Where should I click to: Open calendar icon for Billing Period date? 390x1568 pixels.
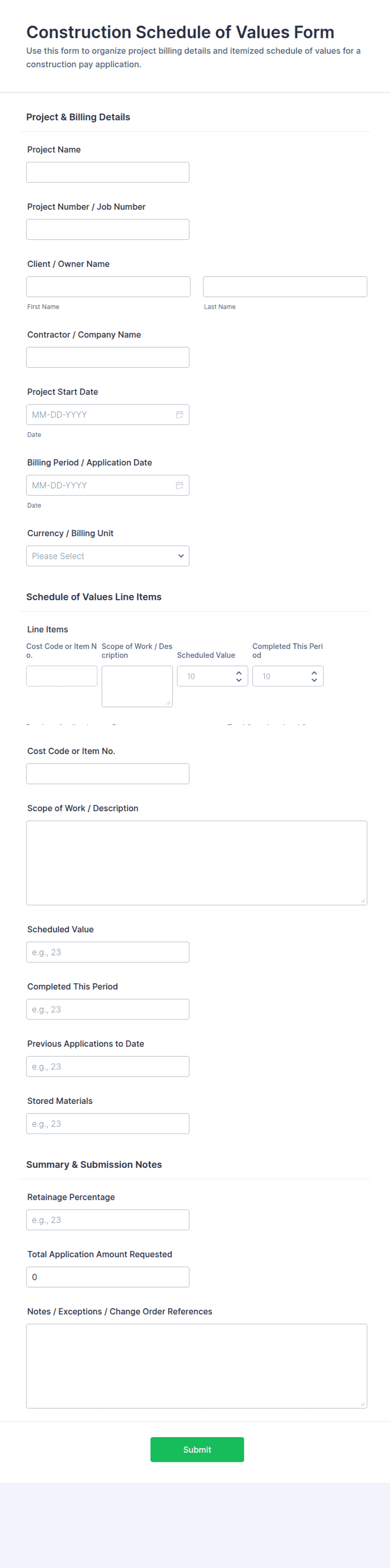tap(179, 485)
